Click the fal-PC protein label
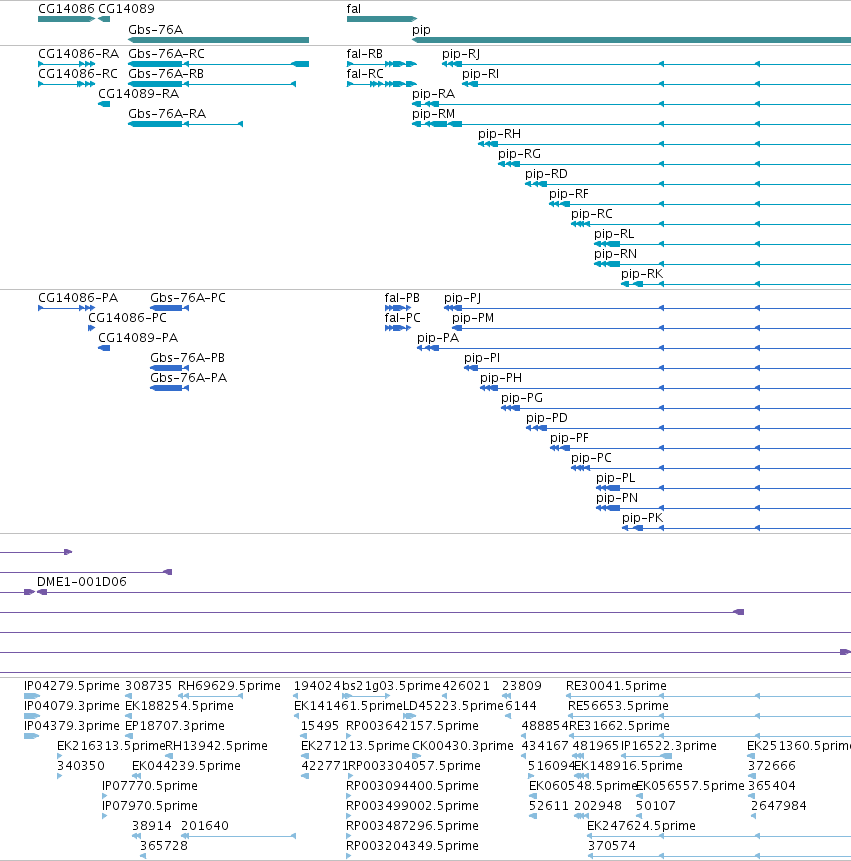 (402, 318)
